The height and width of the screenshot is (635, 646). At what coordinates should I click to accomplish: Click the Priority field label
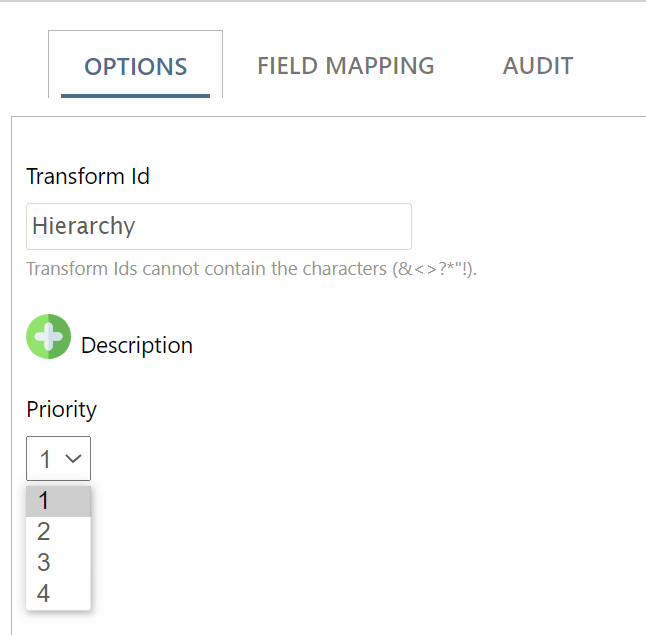pyautogui.click(x=61, y=410)
